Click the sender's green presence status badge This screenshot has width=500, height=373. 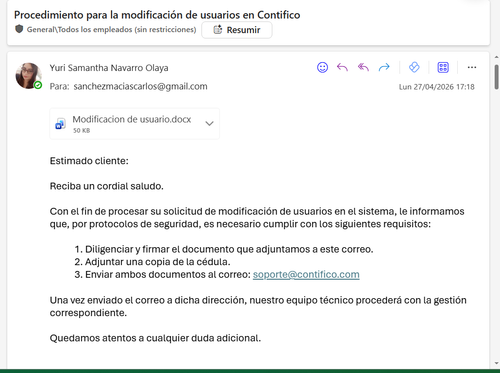pyautogui.click(x=38, y=85)
